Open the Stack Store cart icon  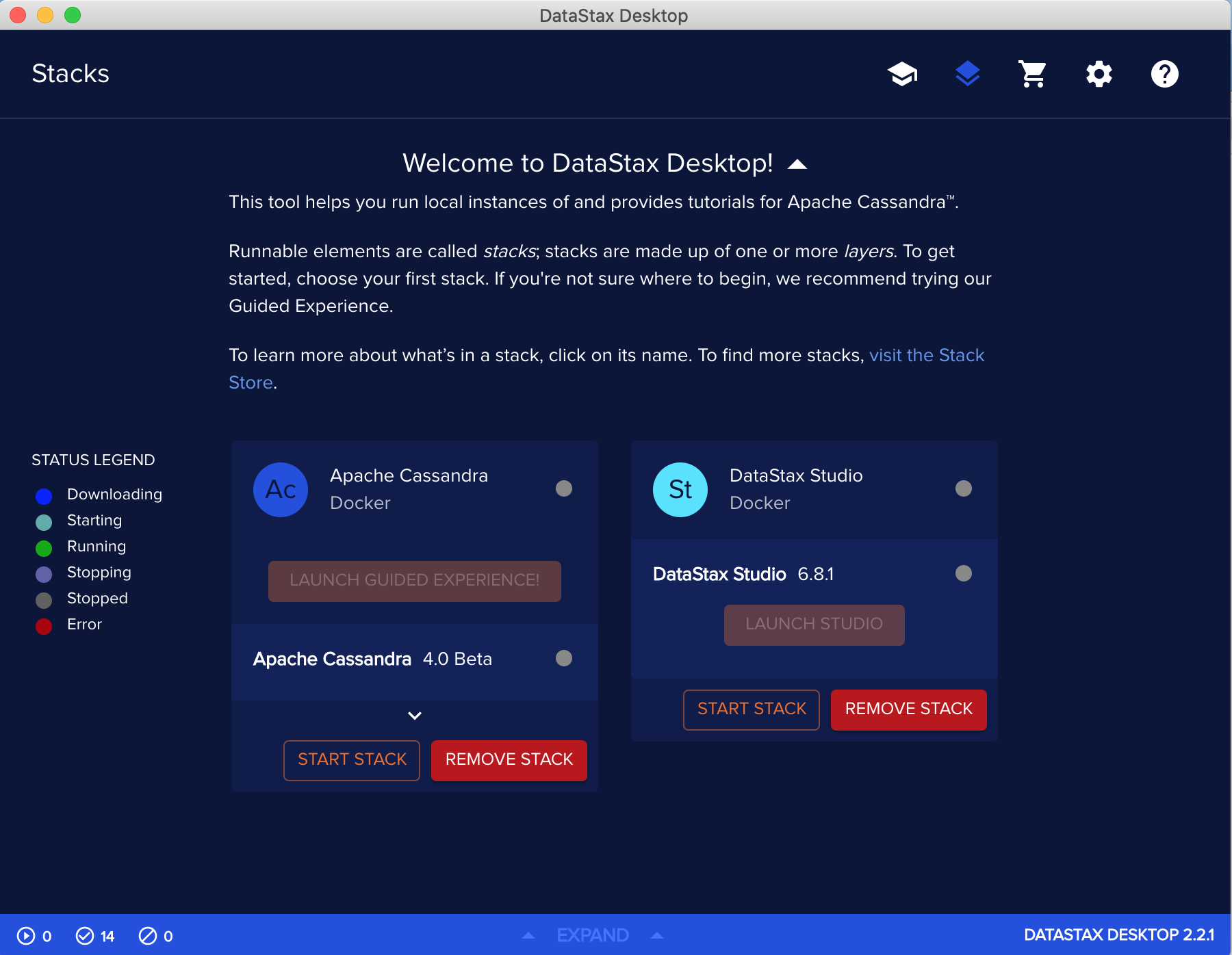click(1033, 73)
